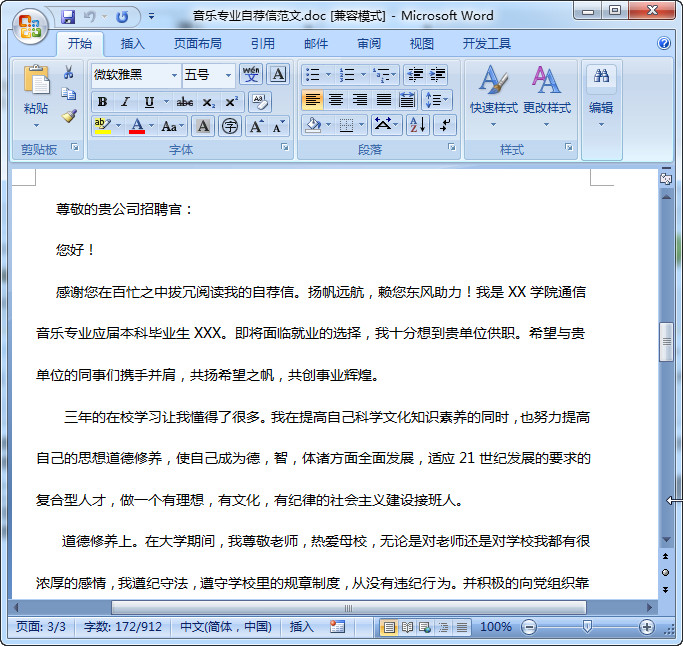Viewport: 683px width, 646px height.
Task: Save the document with the floppy icon
Action: pyautogui.click(x=68, y=17)
